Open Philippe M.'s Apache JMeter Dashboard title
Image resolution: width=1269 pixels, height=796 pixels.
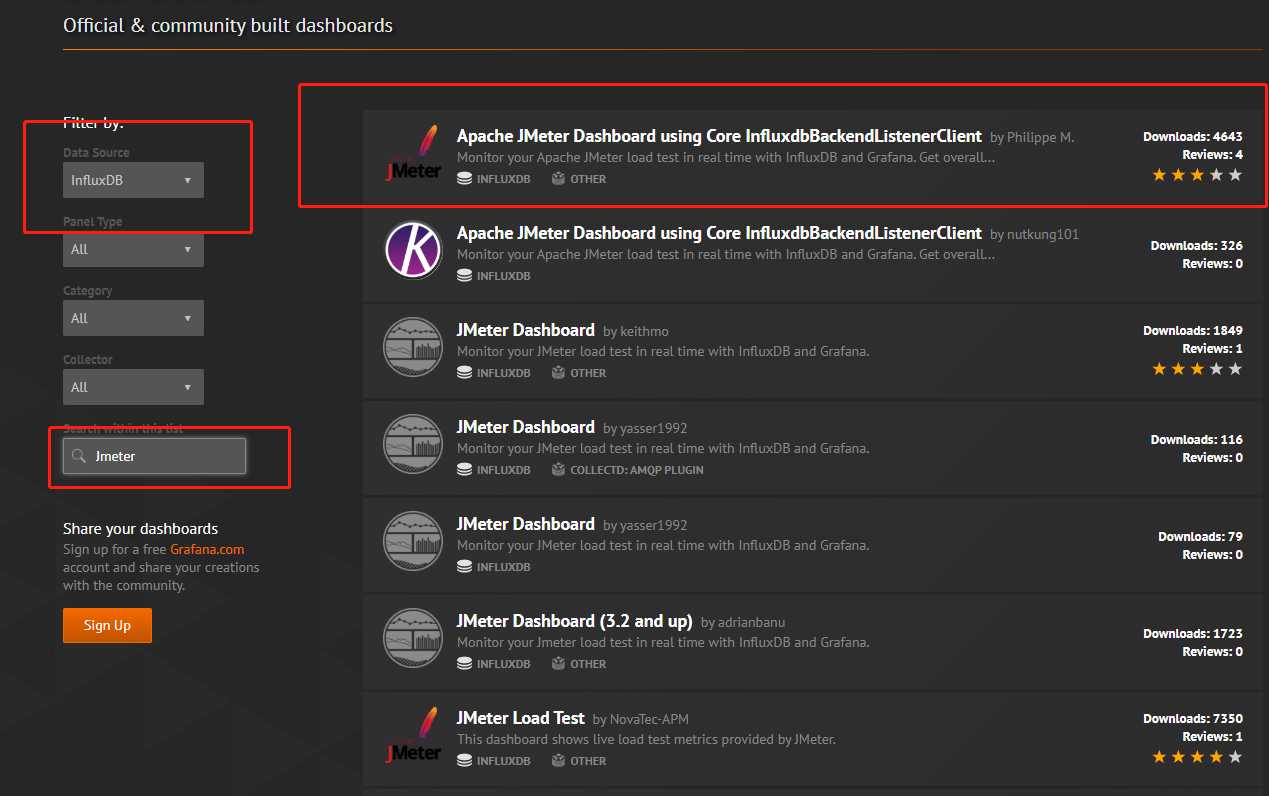point(719,136)
